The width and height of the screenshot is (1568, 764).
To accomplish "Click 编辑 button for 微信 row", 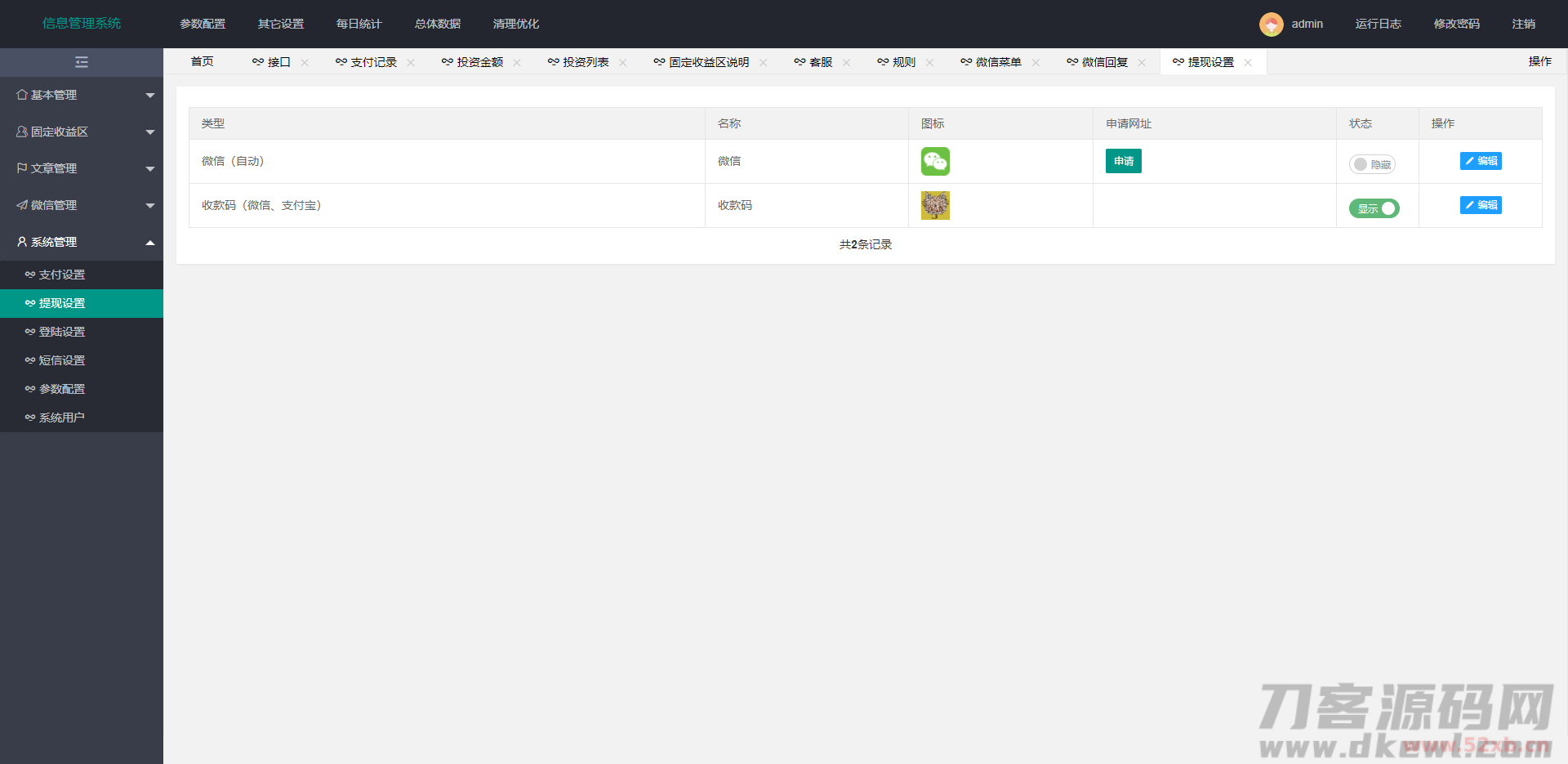I will pyautogui.click(x=1480, y=161).
